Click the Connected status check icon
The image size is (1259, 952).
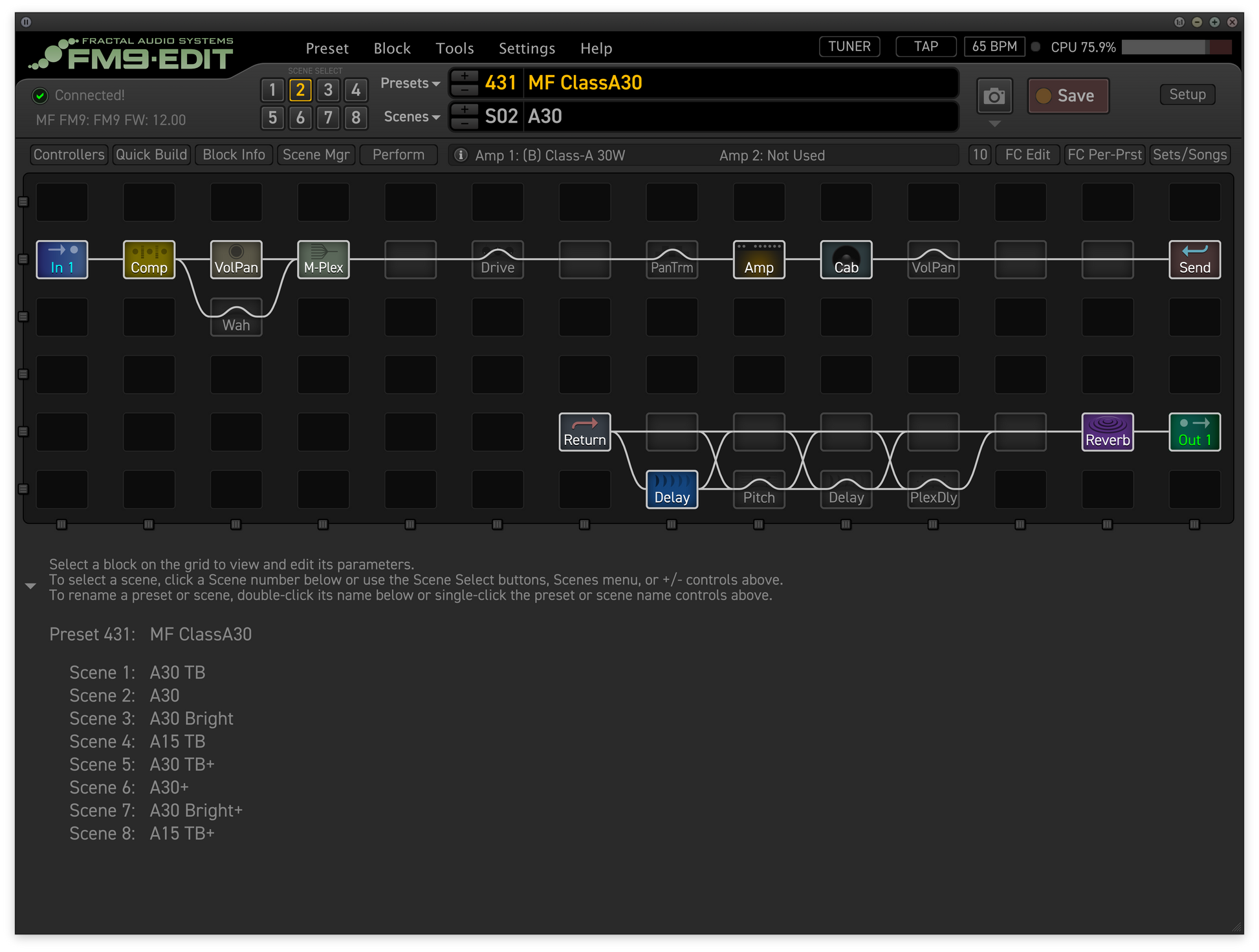[40, 96]
